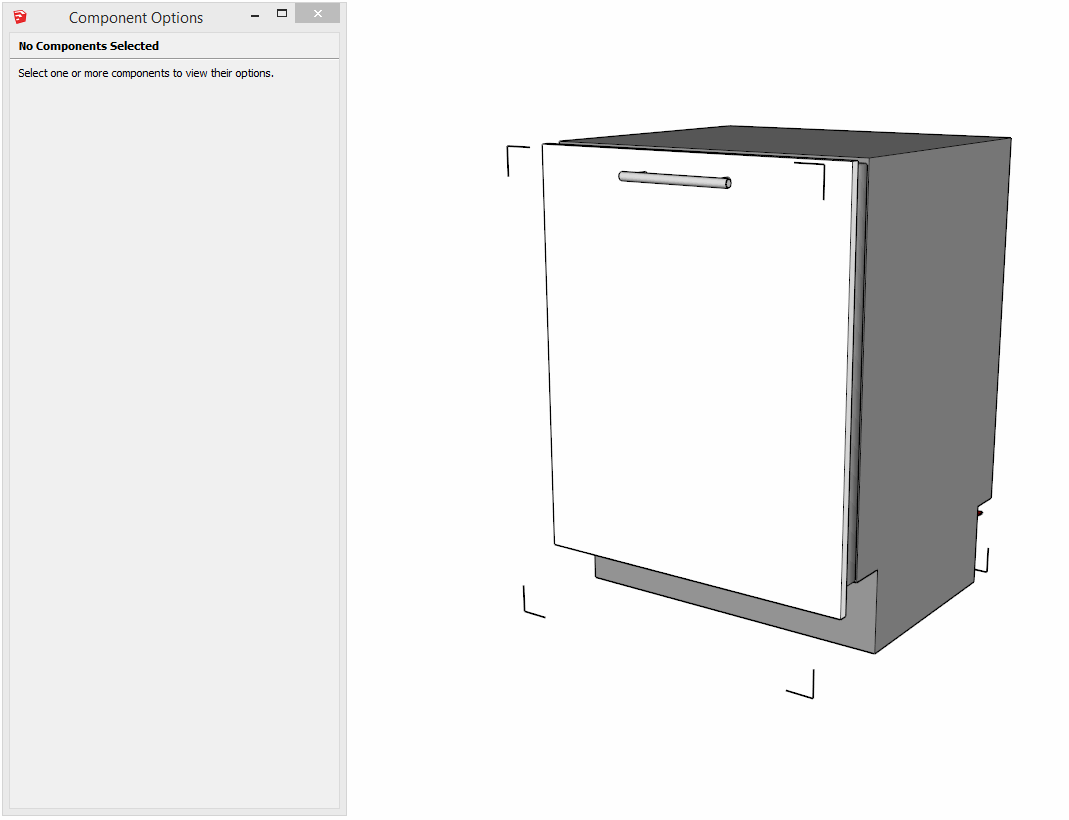
Task: Select the white dishwasher door front panel
Action: [x=700, y=380]
